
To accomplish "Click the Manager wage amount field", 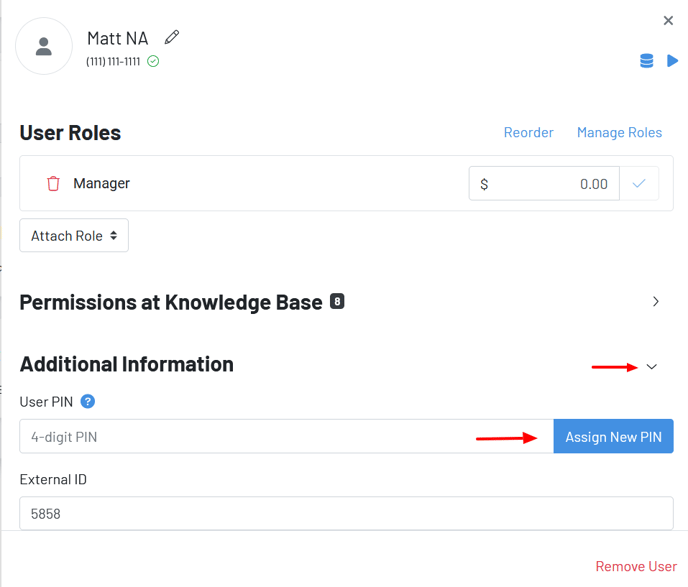I will [555, 184].
